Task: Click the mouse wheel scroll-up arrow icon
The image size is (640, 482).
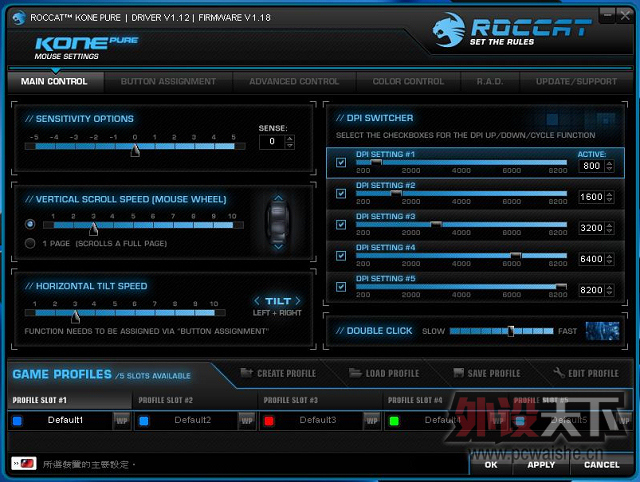Action: point(278,198)
